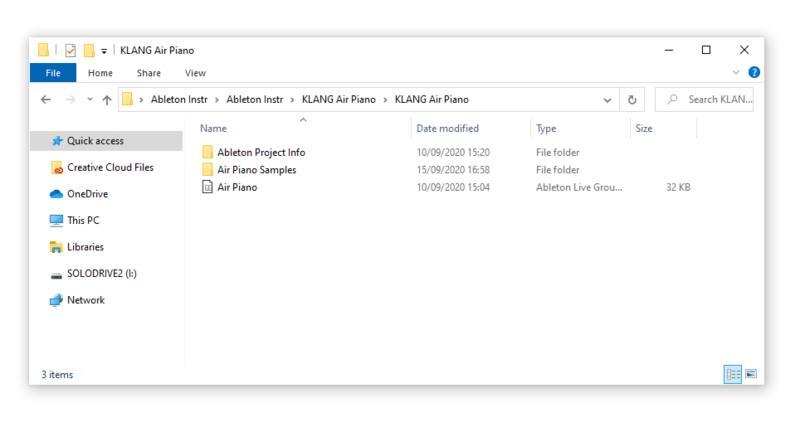Click the Search KLANG input box
Screen dimensions: 800x437
(x=712, y=100)
